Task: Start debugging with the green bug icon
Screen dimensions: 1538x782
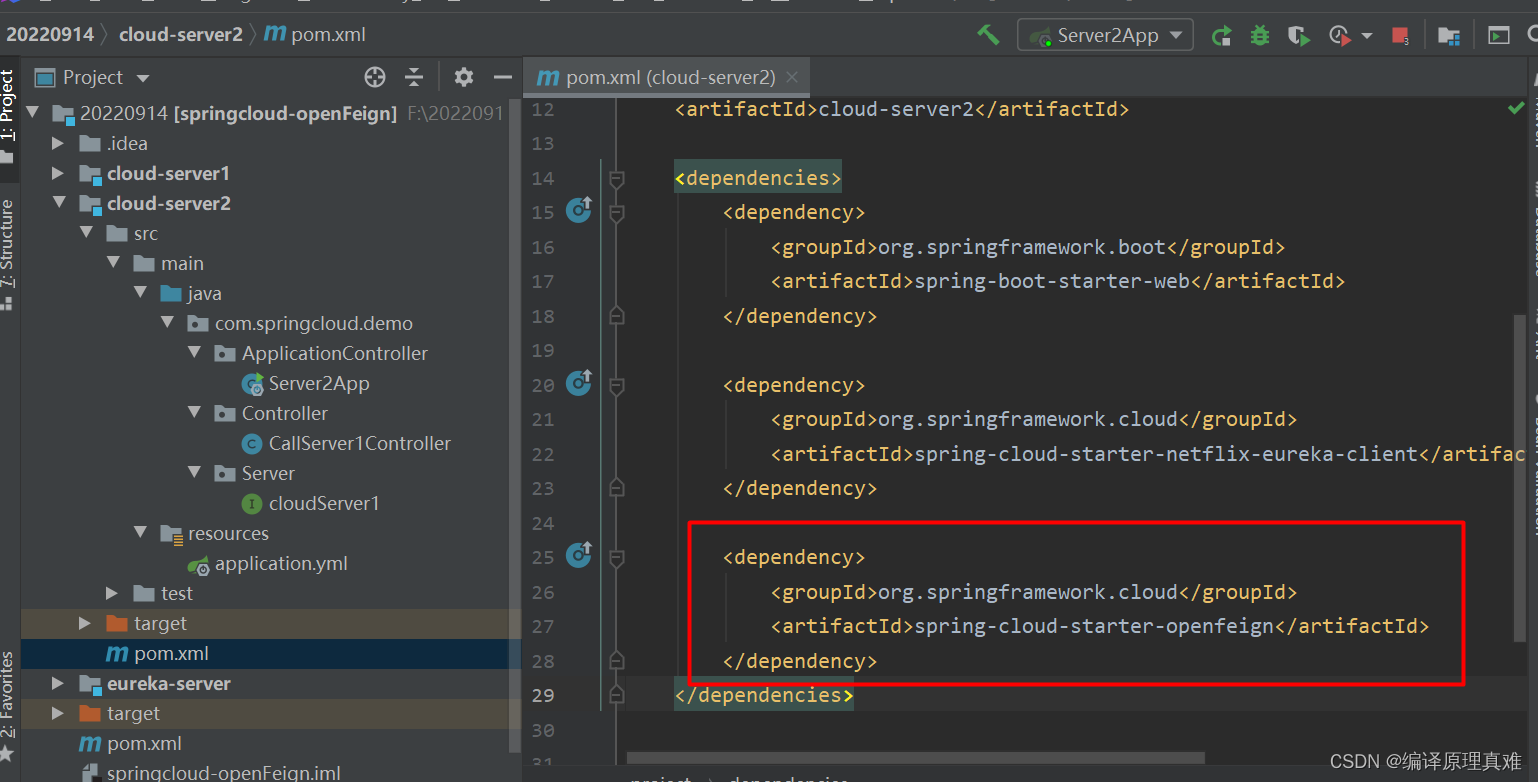Action: (x=1260, y=36)
